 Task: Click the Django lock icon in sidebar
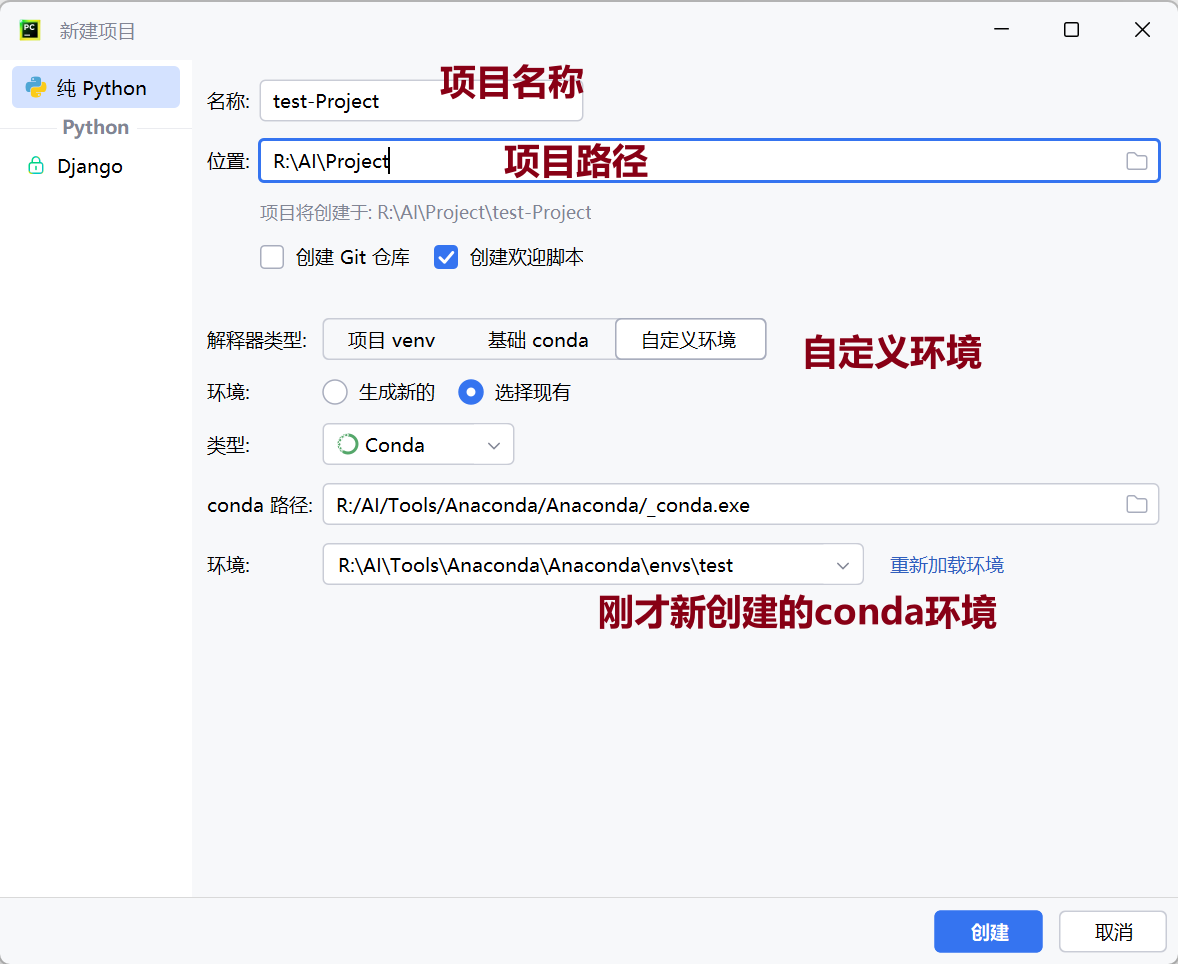click(37, 166)
